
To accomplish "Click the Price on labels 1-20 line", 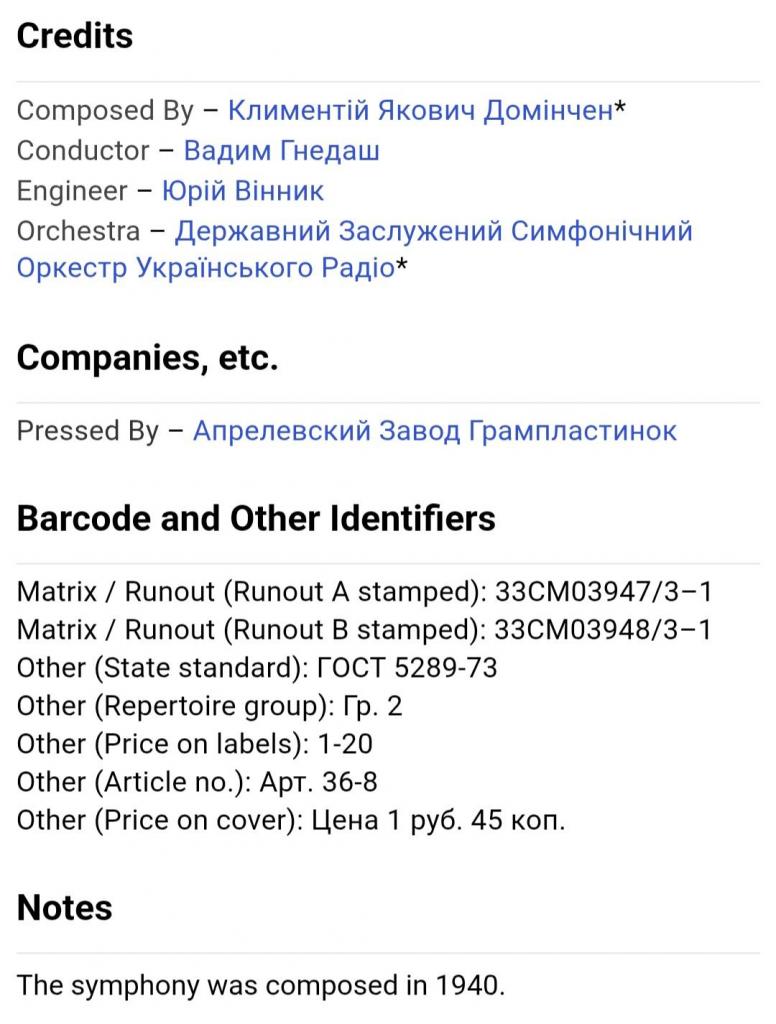I will (x=195, y=744).
